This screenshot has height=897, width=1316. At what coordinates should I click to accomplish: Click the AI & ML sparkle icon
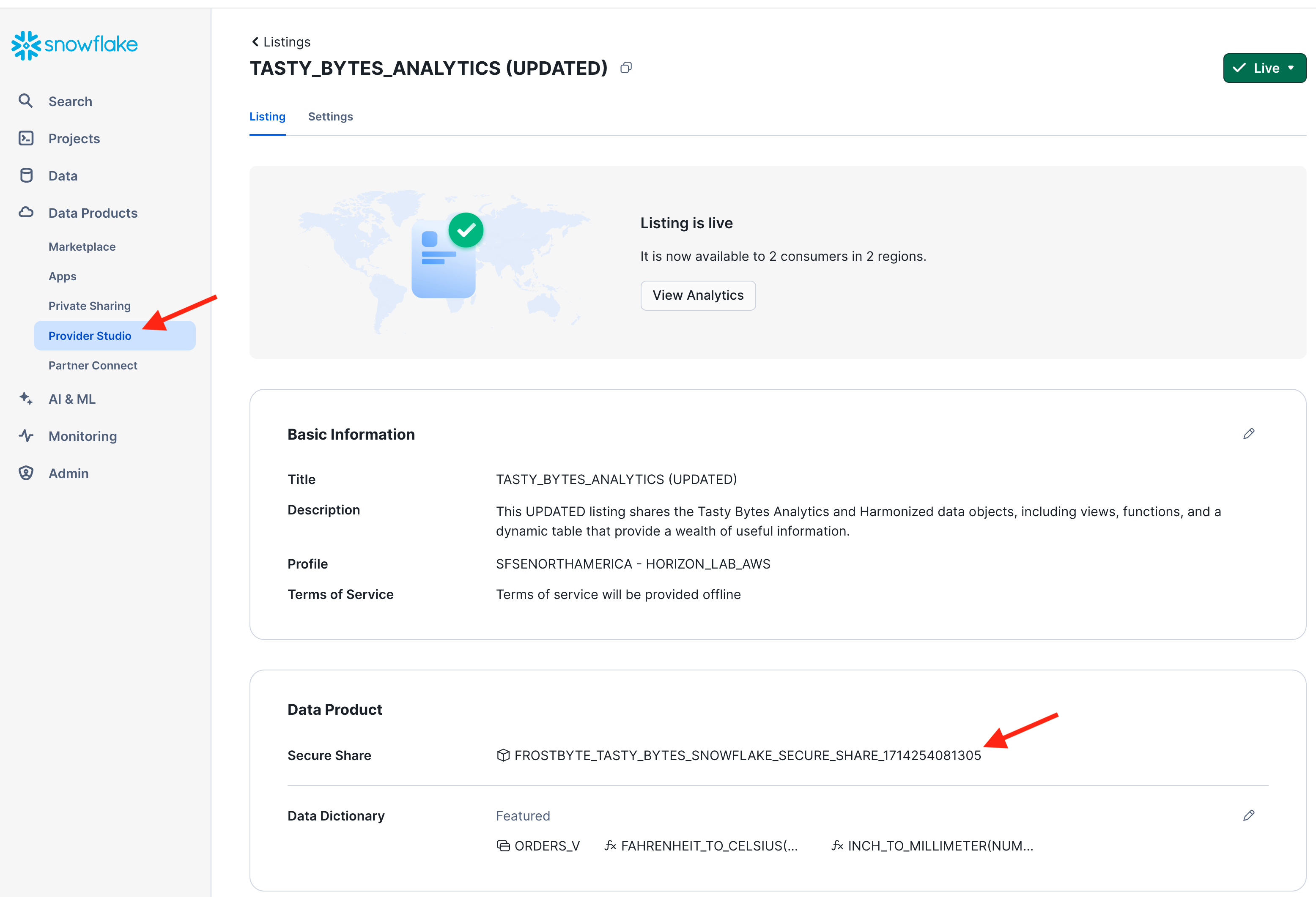coord(26,399)
